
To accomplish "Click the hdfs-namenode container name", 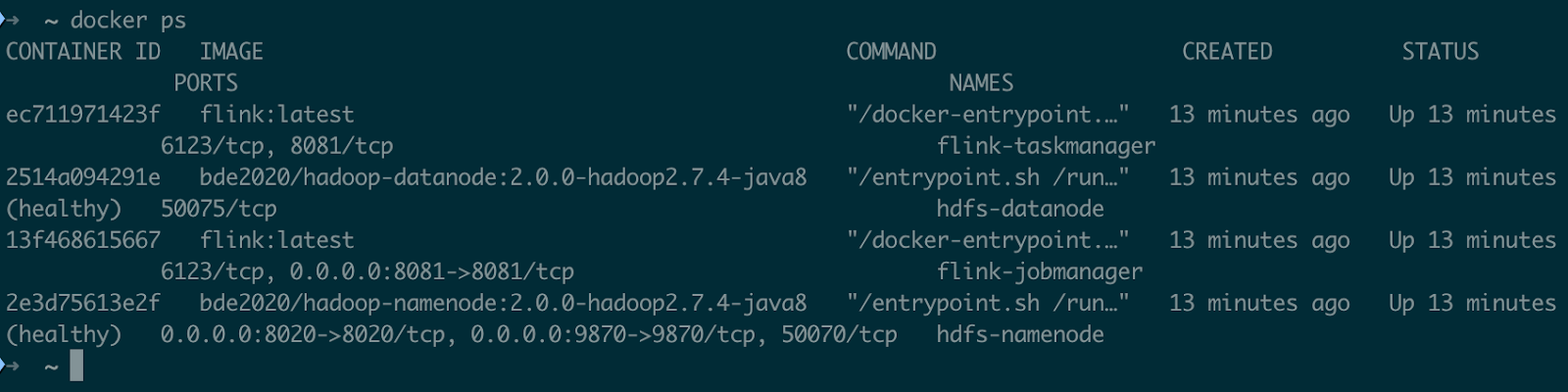I will click(1020, 334).
